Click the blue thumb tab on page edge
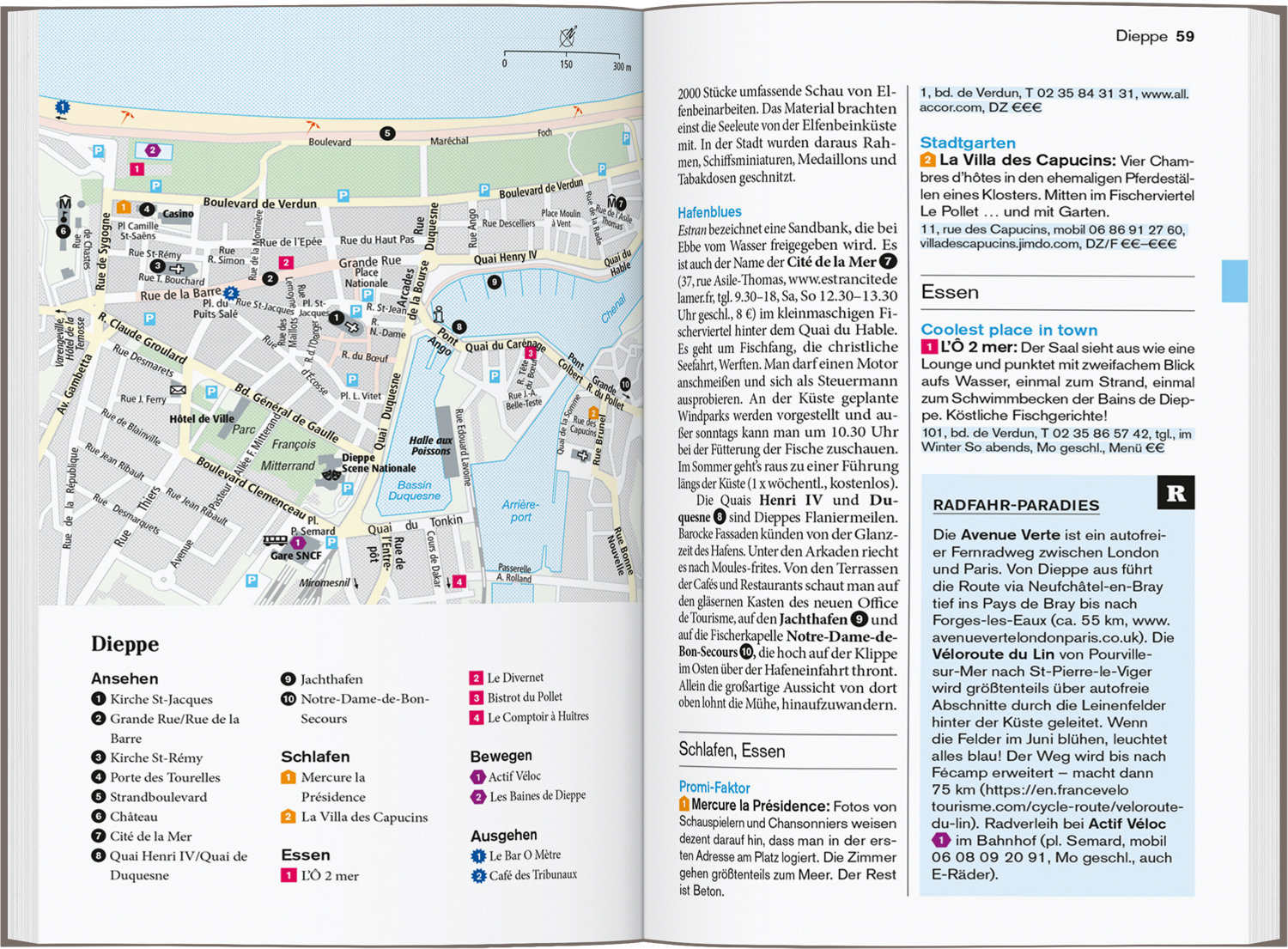This screenshot has width=1288, height=949. click(1234, 281)
